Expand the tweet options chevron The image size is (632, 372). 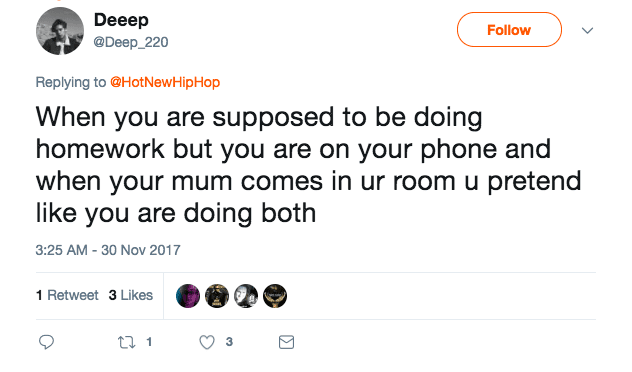tap(587, 31)
